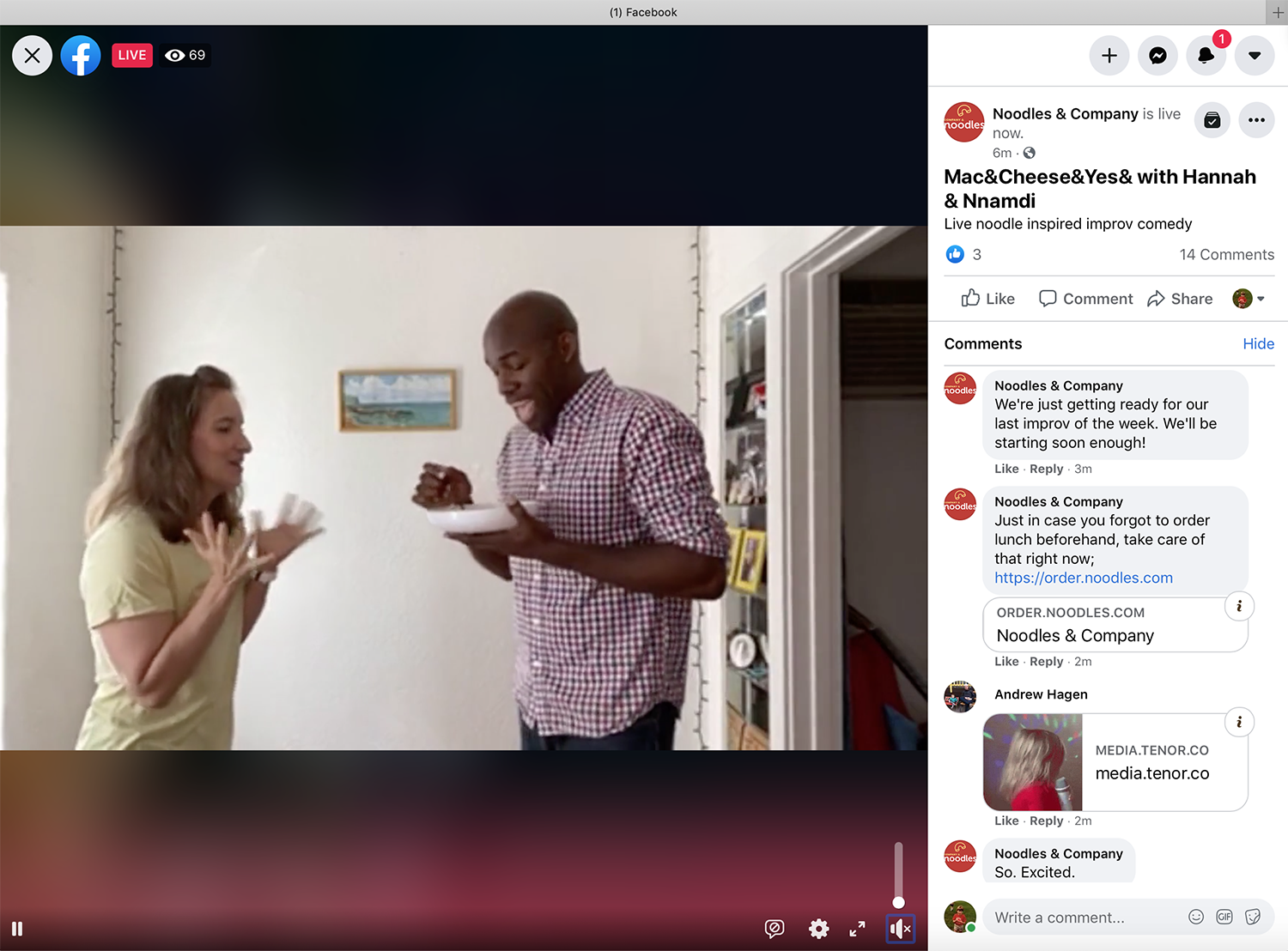Open the Noodles & Company page avatar in the post header
Image resolution: width=1288 pixels, height=951 pixels.
[x=964, y=122]
